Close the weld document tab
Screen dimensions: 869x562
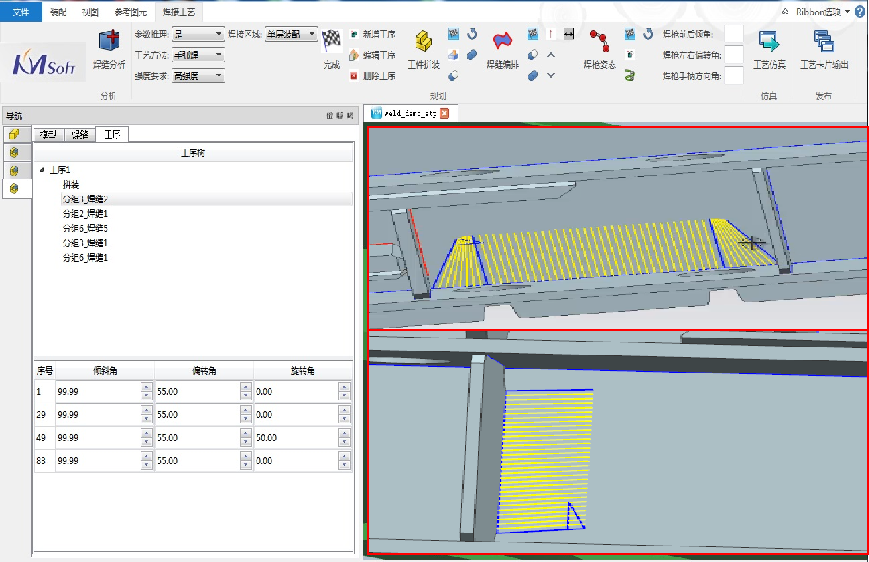(x=444, y=113)
